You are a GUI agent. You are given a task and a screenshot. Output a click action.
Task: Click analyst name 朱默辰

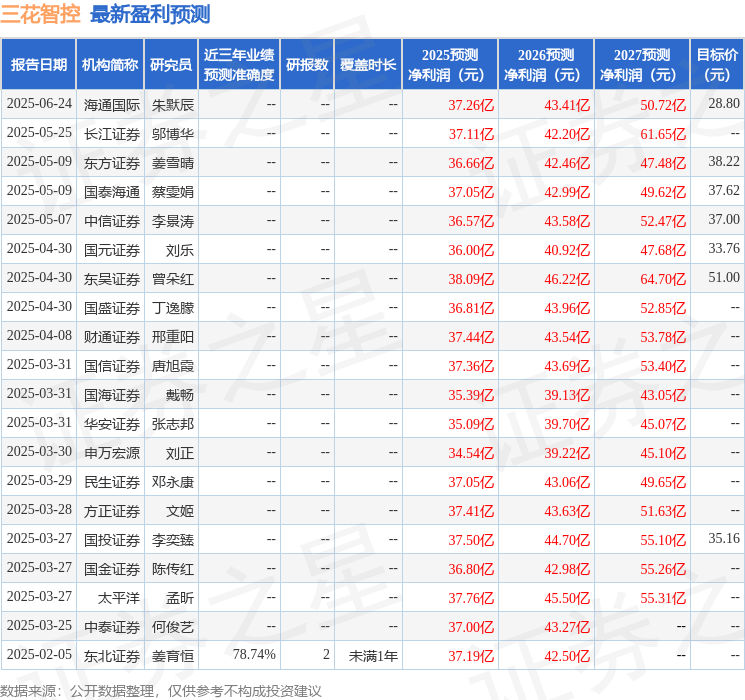[173, 105]
